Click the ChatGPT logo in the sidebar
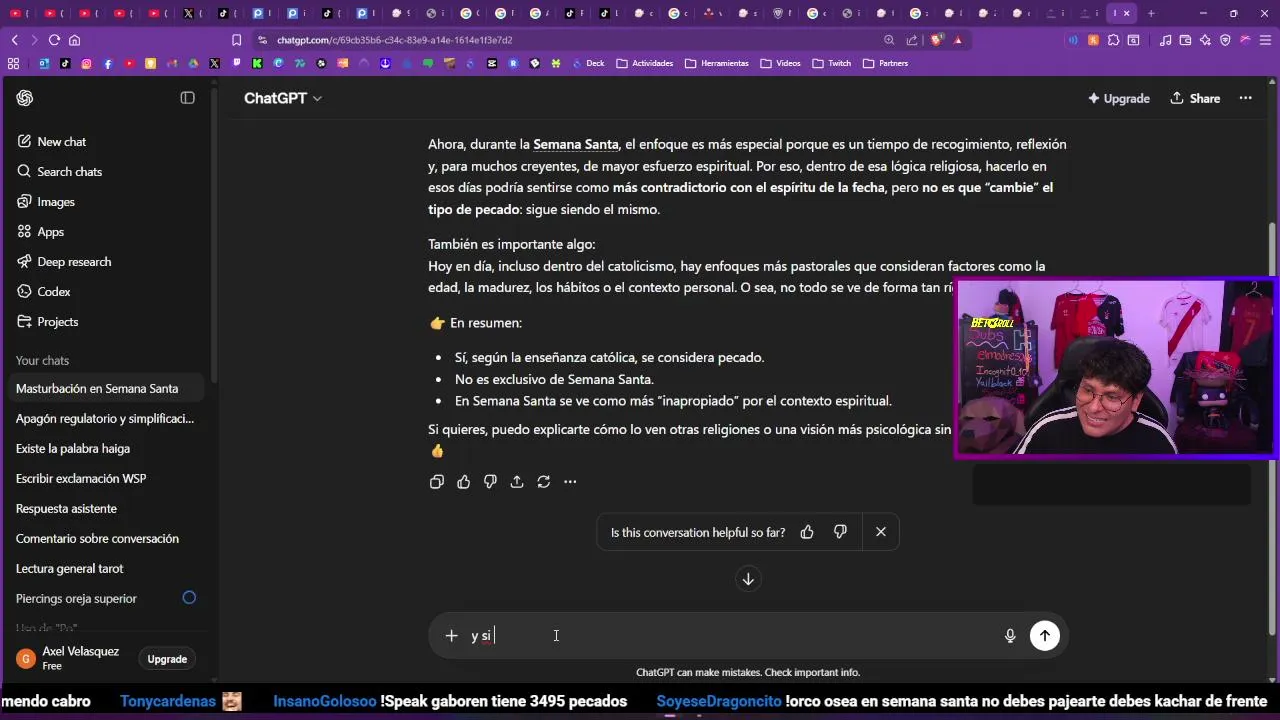Viewport: 1280px width, 720px height. 25,98
